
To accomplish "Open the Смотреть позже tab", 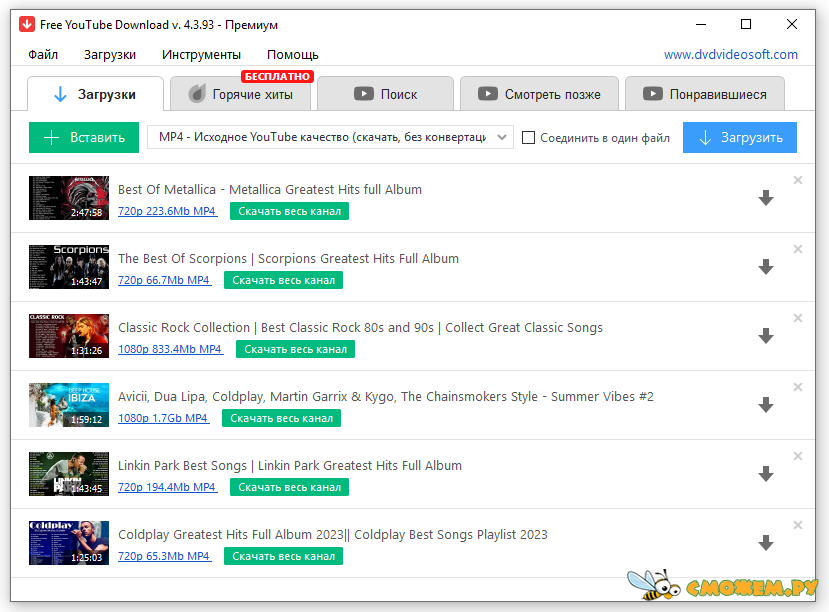I will 539,94.
